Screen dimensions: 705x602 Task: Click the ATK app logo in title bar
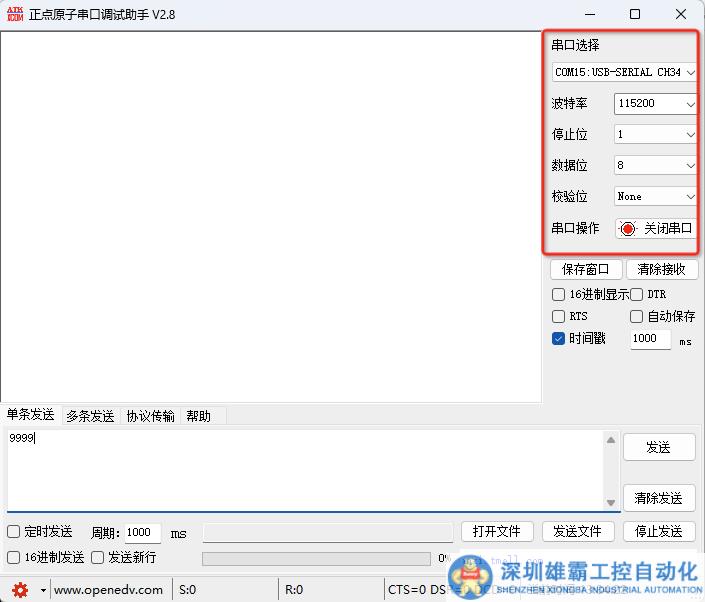14,14
